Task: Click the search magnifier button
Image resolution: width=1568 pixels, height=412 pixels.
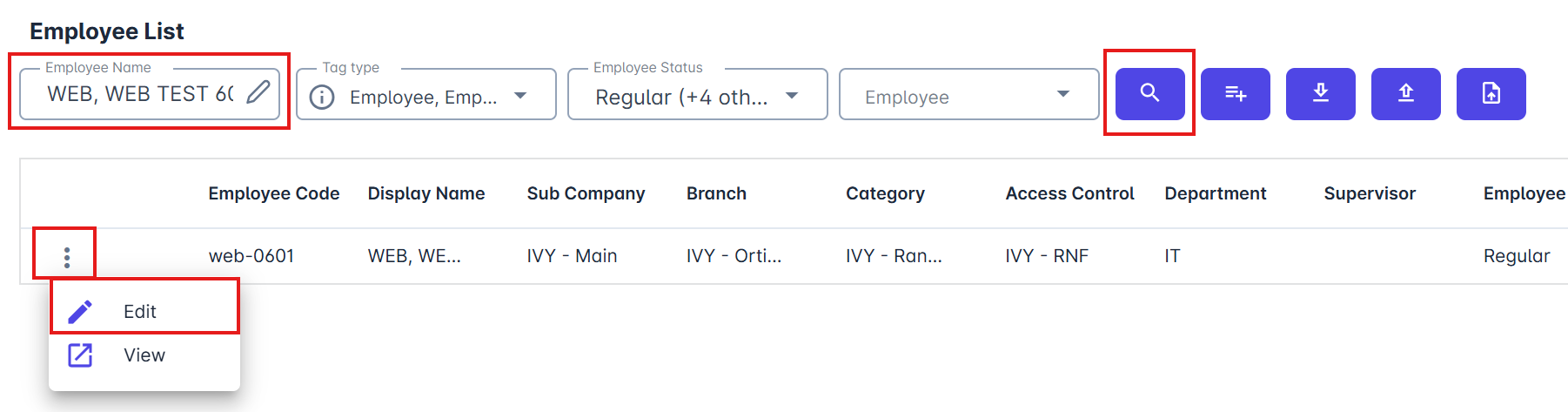Action: click(1149, 93)
